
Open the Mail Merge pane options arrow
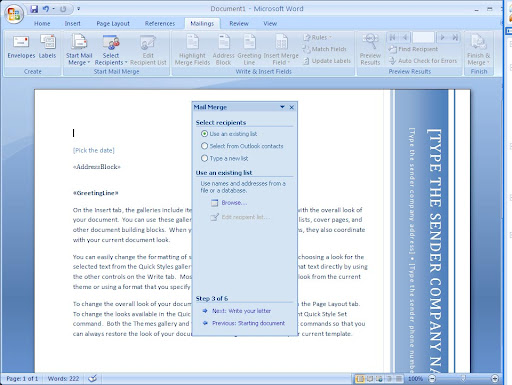tap(282, 107)
